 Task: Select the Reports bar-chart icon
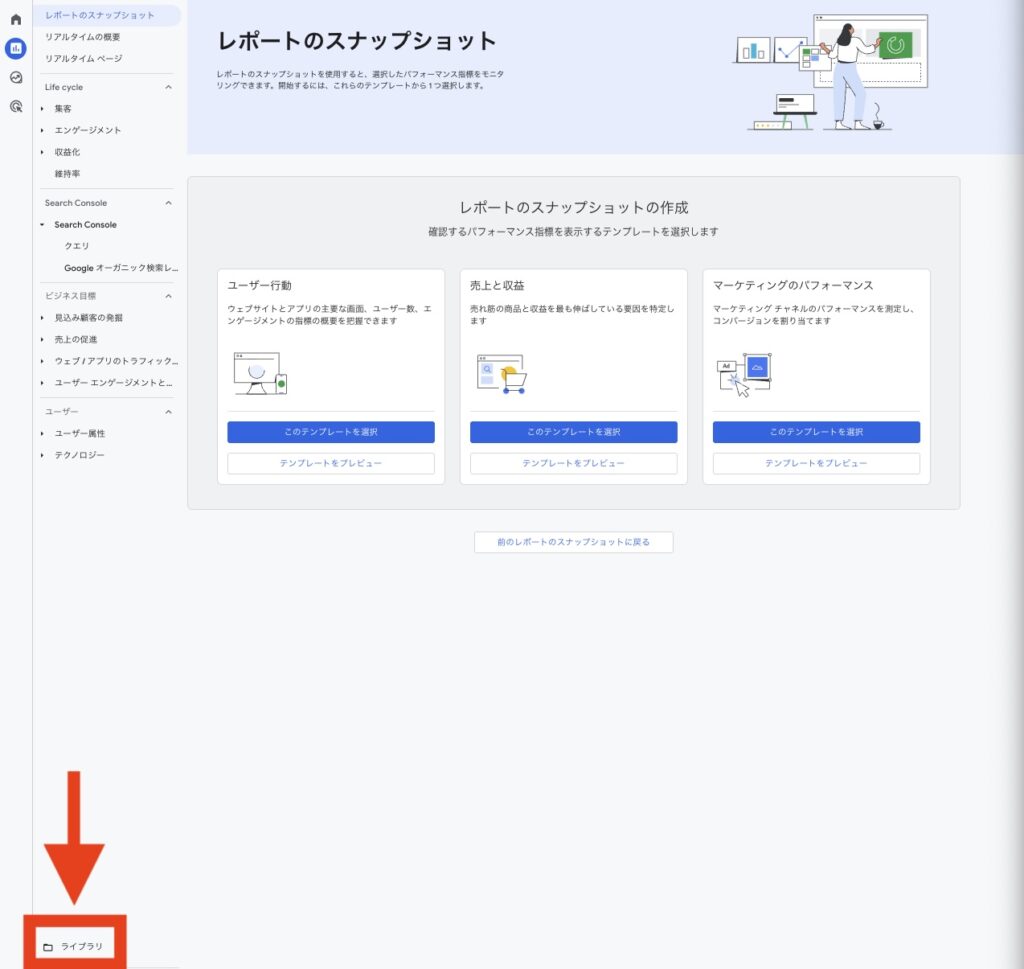click(14, 47)
